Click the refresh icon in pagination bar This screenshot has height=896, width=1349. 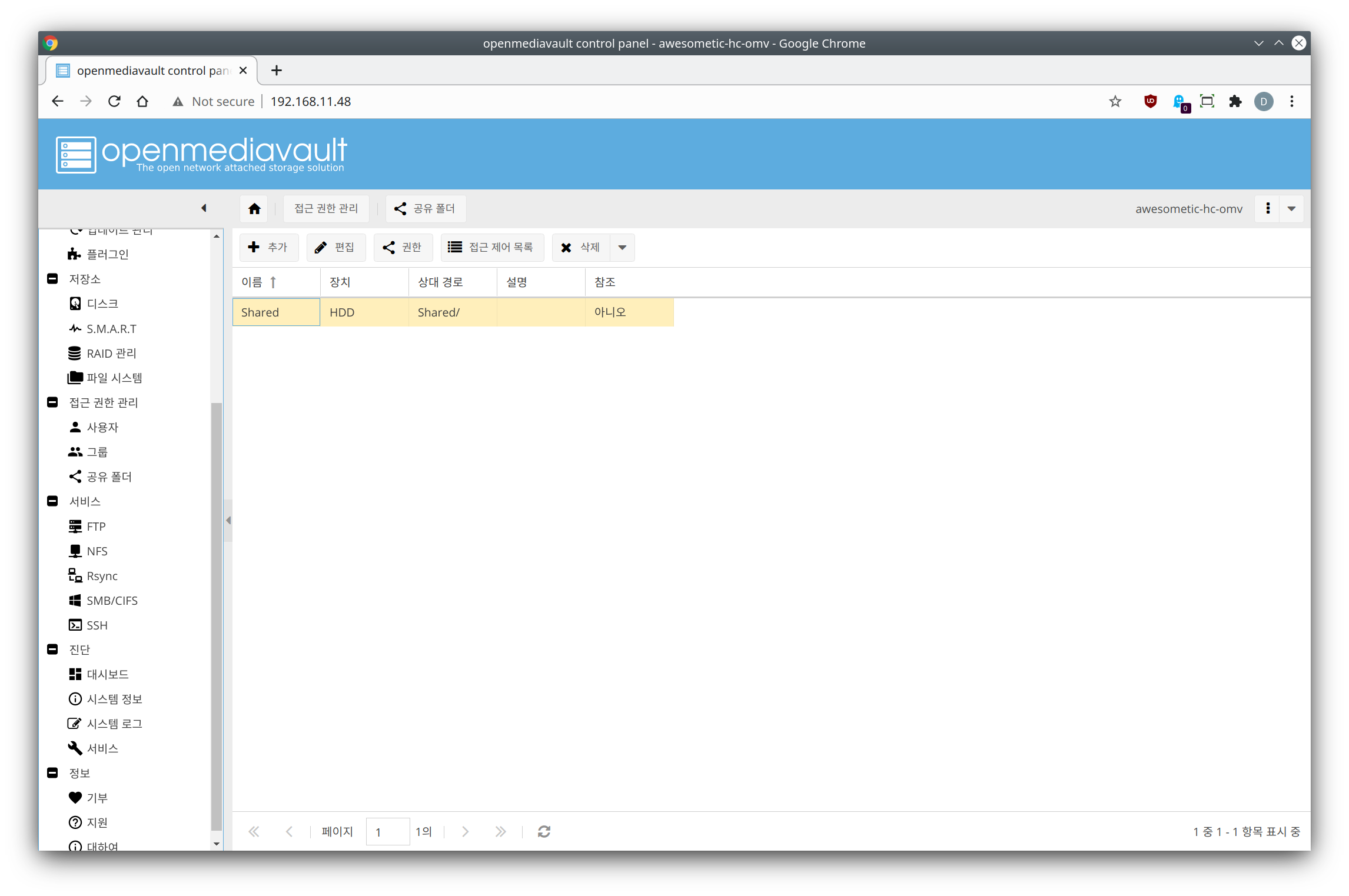(x=544, y=831)
